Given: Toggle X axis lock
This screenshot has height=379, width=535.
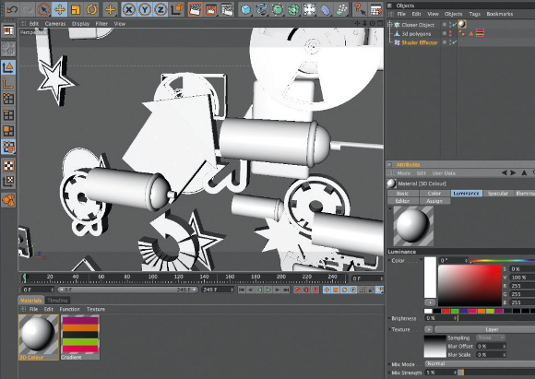Looking at the screenshot, I should (129, 9).
